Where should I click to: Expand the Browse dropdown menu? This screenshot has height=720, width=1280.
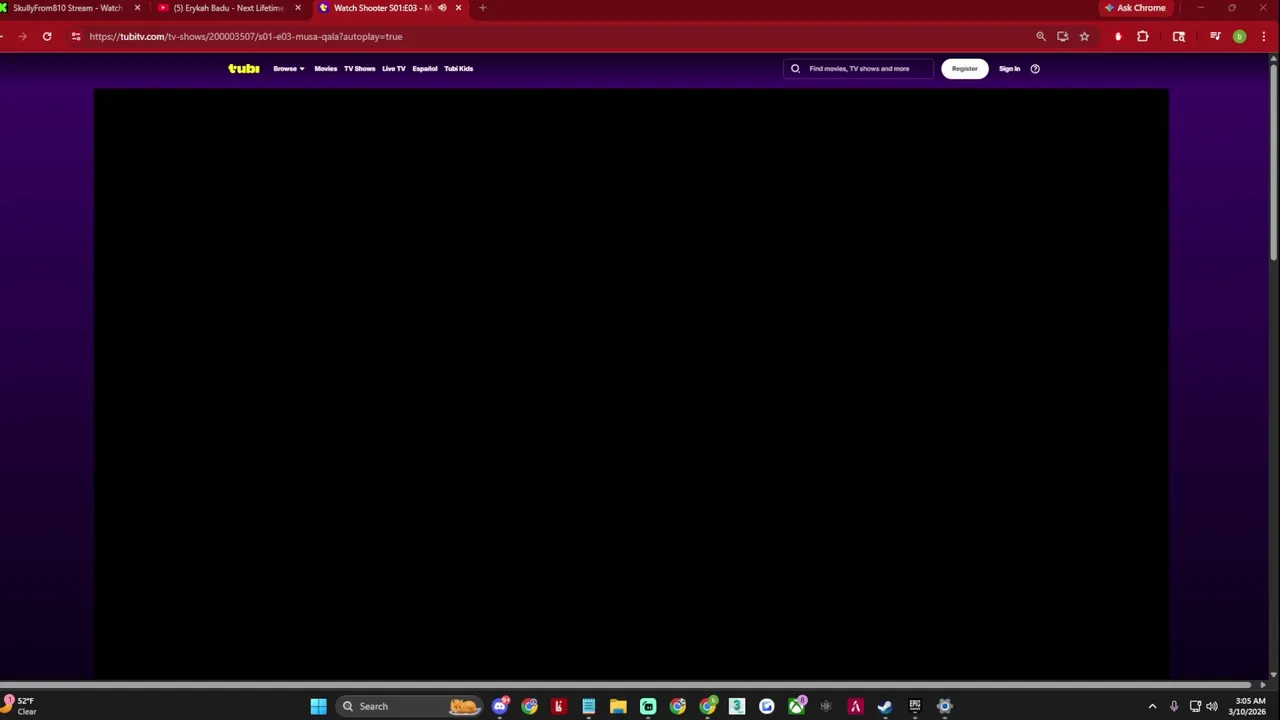click(288, 69)
